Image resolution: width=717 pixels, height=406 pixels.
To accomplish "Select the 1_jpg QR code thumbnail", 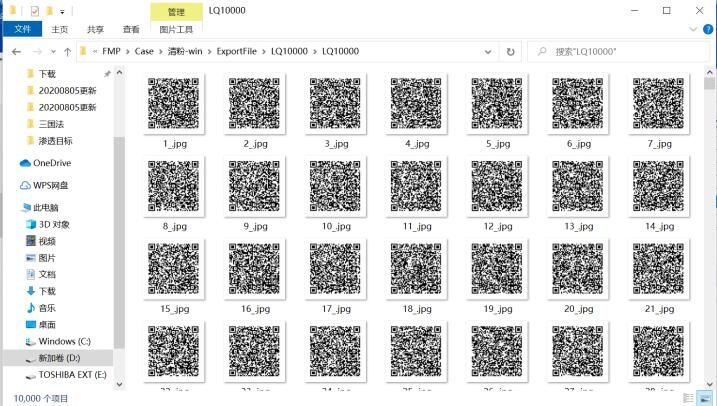I will point(174,103).
